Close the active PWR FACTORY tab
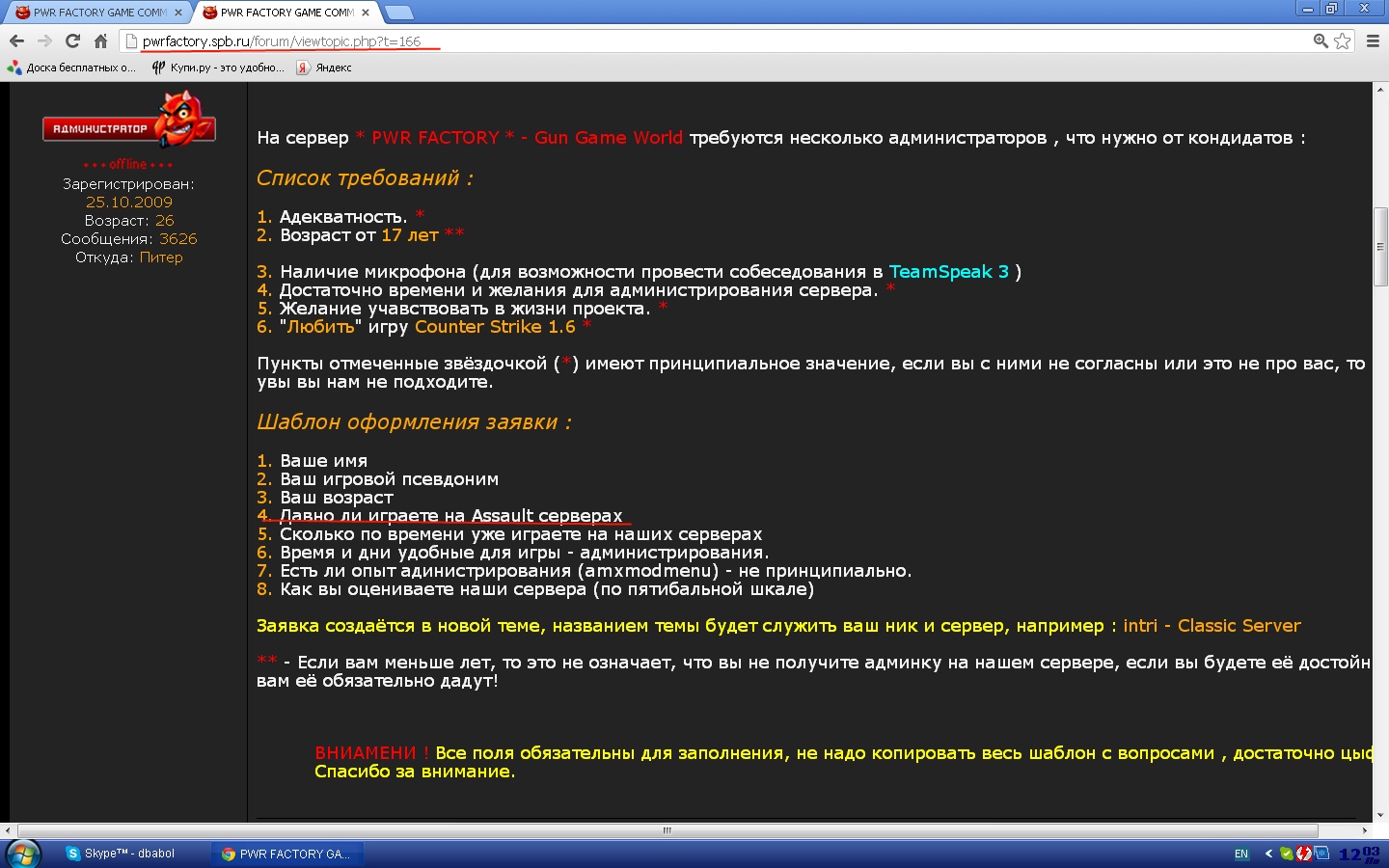Viewport: 1389px width, 868px height. [366, 13]
